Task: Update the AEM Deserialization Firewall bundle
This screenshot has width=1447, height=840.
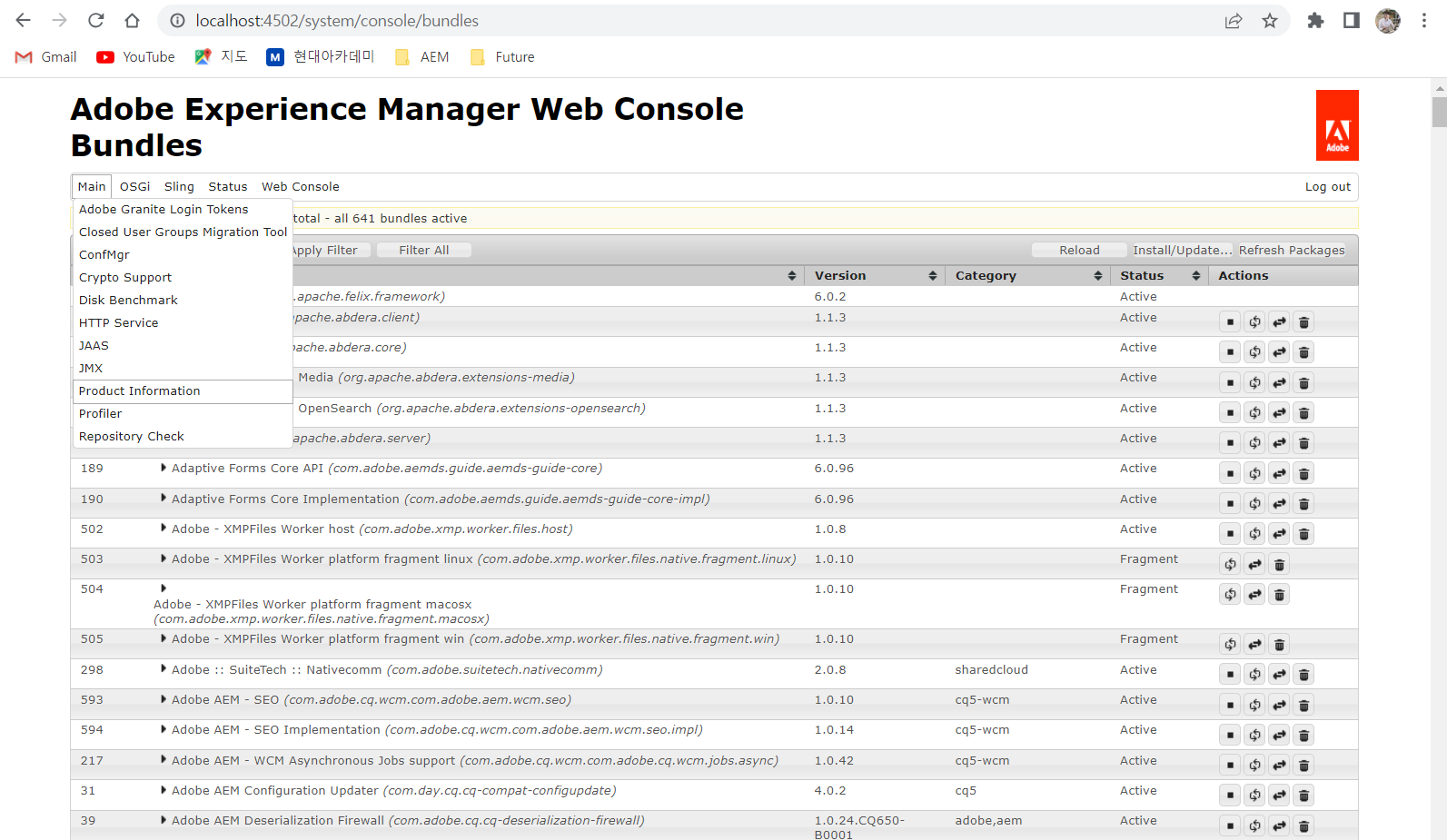Action: (x=1279, y=825)
